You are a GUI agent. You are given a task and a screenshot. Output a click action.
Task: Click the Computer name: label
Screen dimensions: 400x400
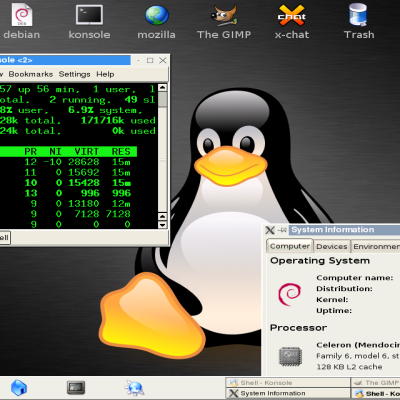pos(355,278)
